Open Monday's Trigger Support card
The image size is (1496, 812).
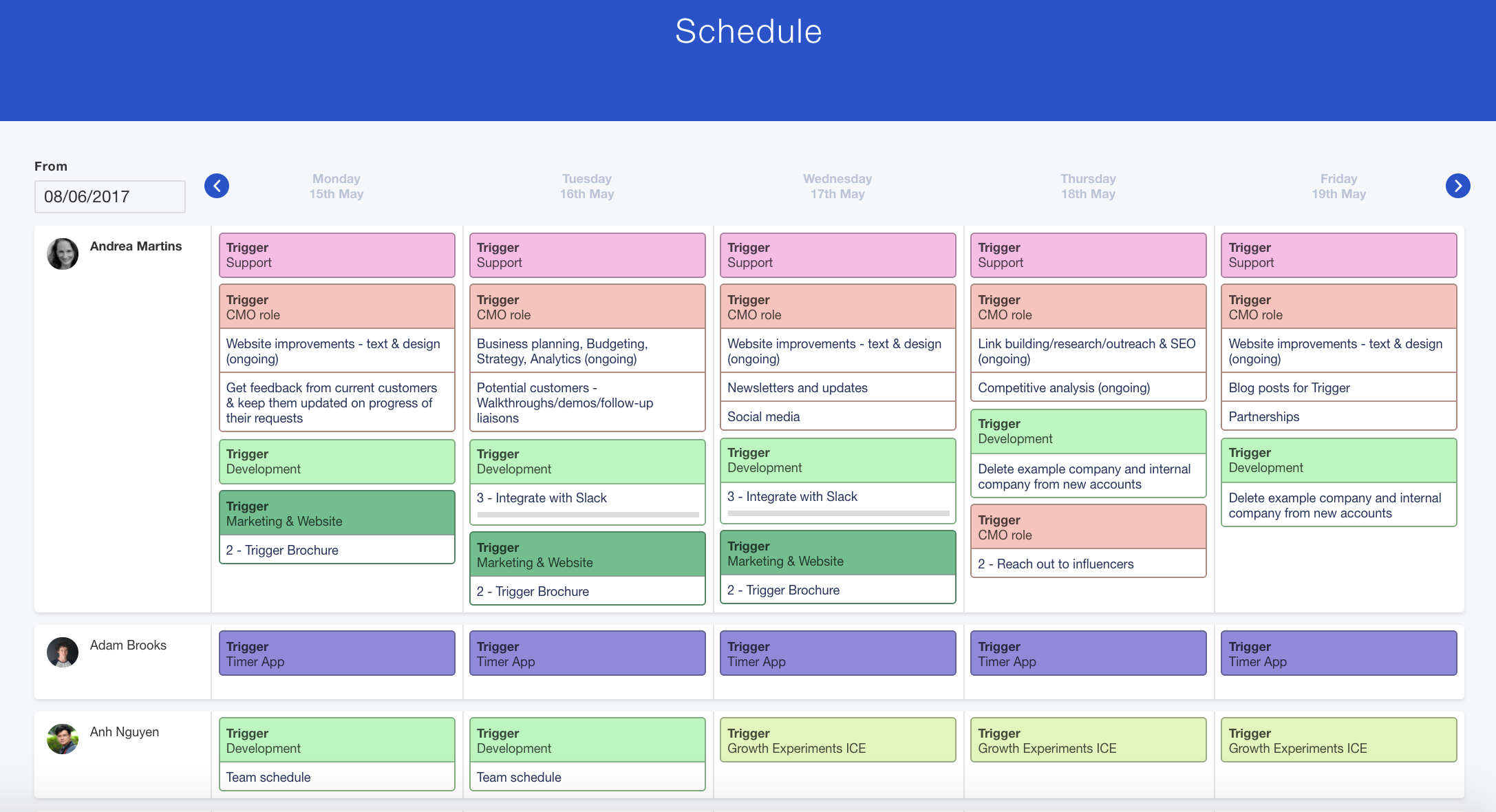(x=336, y=255)
